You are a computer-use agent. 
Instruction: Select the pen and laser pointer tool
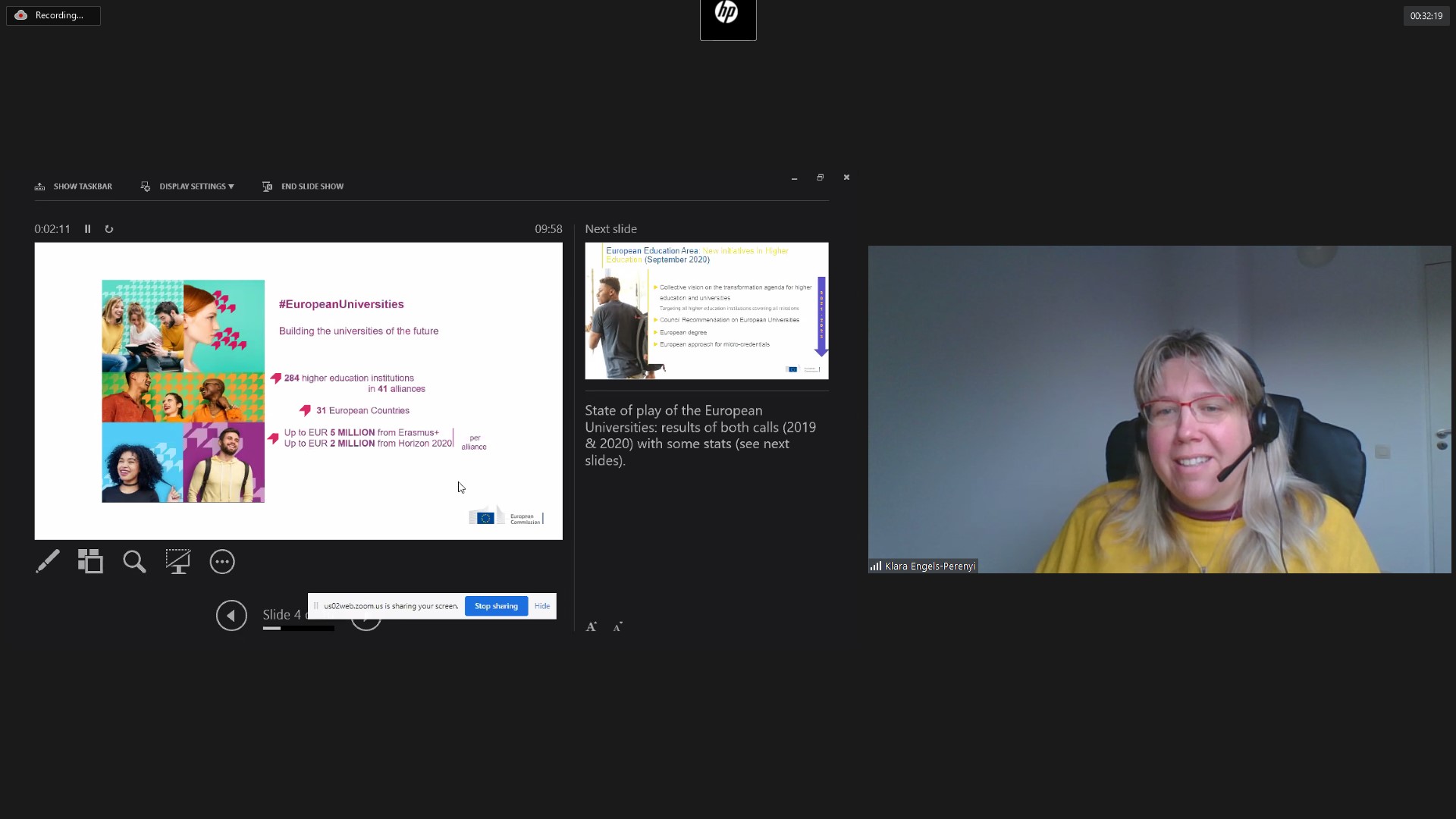pos(47,562)
